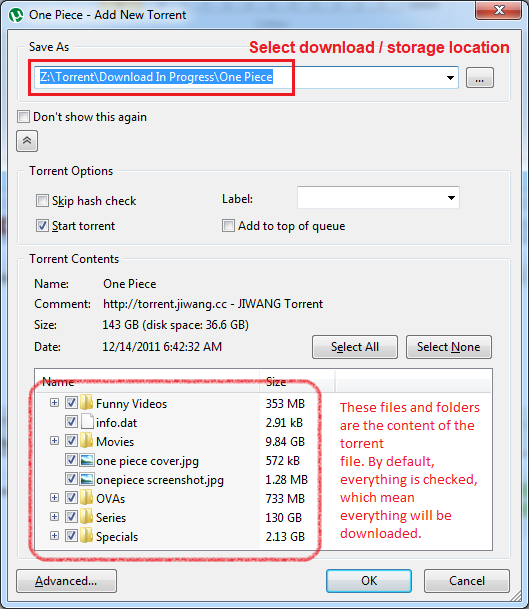Expand the Movies folder tree node
The height and width of the screenshot is (609, 529).
pos(54,441)
